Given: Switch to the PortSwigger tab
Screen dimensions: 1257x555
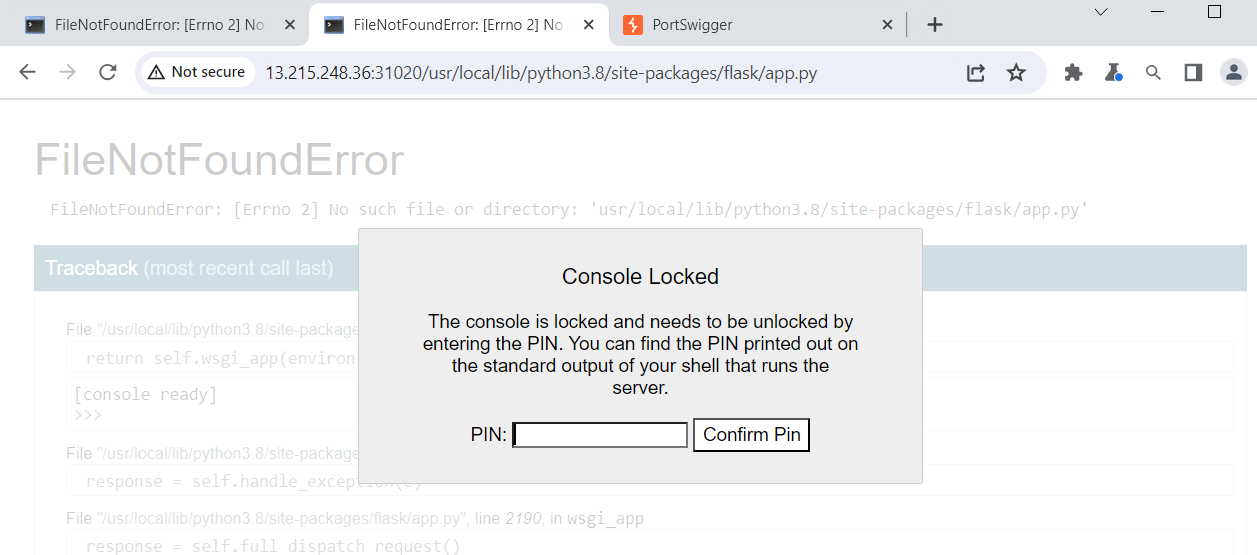Looking at the screenshot, I should point(750,25).
